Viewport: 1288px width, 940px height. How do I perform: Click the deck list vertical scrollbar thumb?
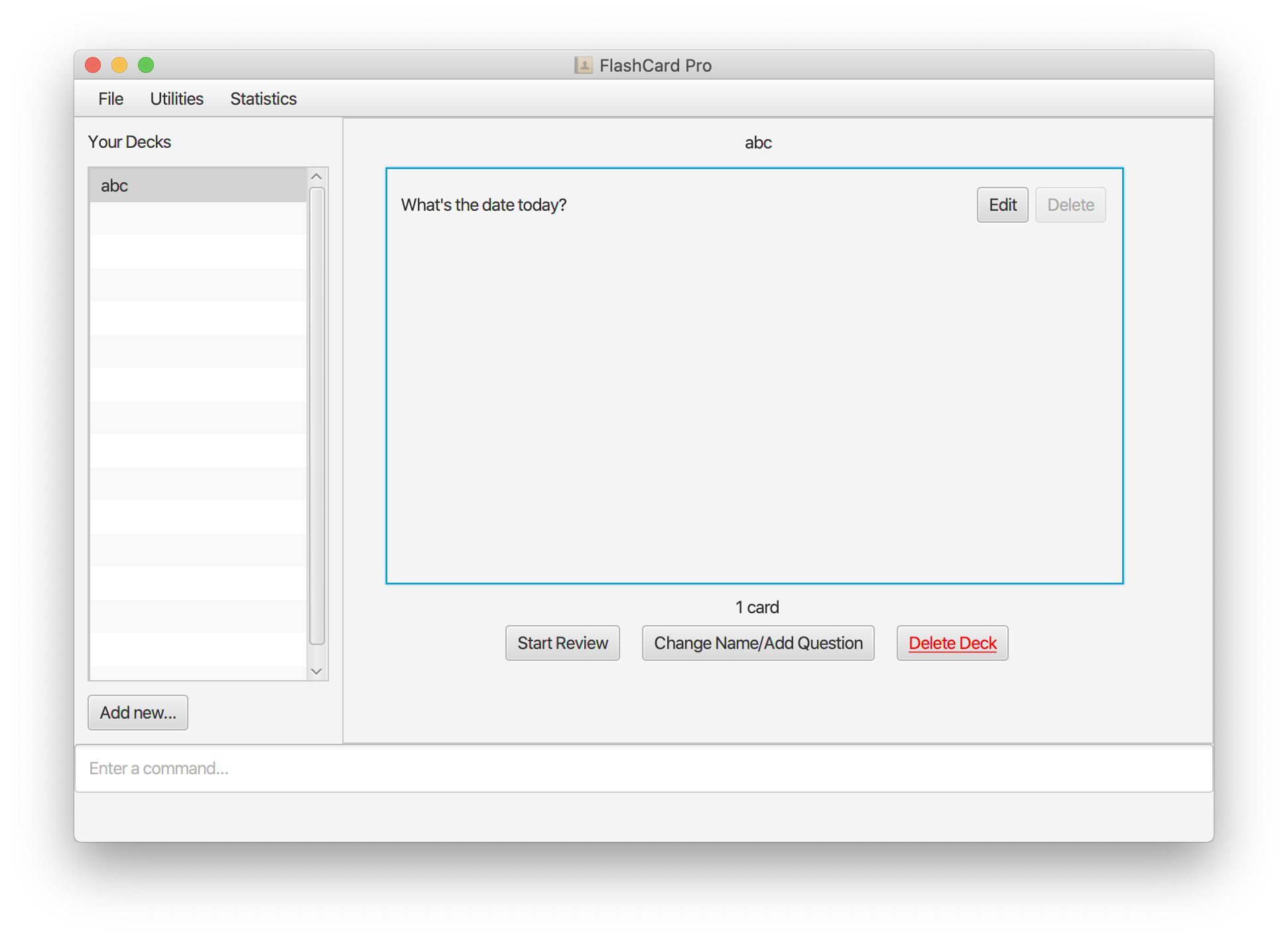[x=317, y=416]
